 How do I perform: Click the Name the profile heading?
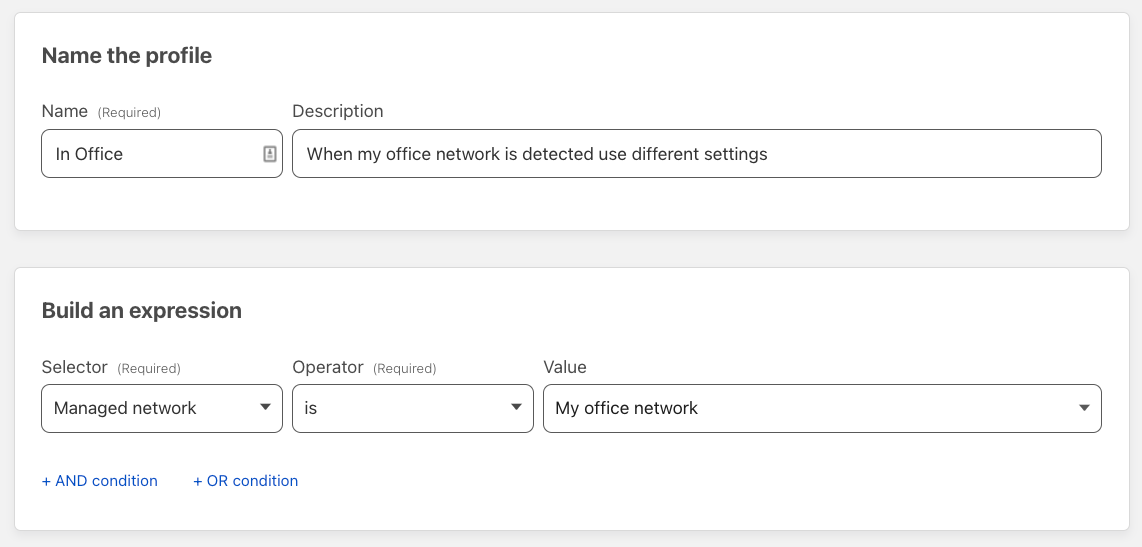coord(127,55)
